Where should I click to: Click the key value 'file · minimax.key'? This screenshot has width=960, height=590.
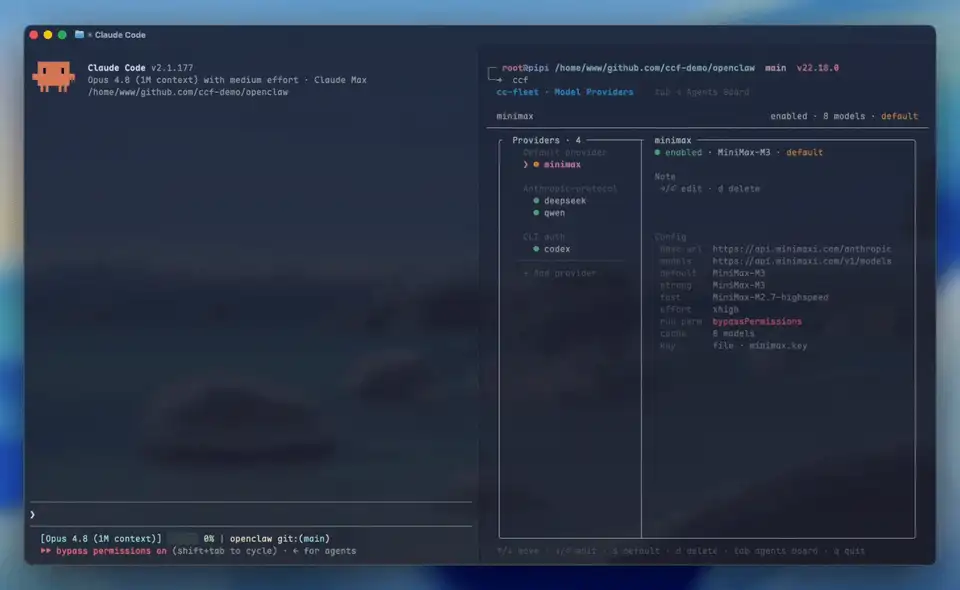[760, 346]
